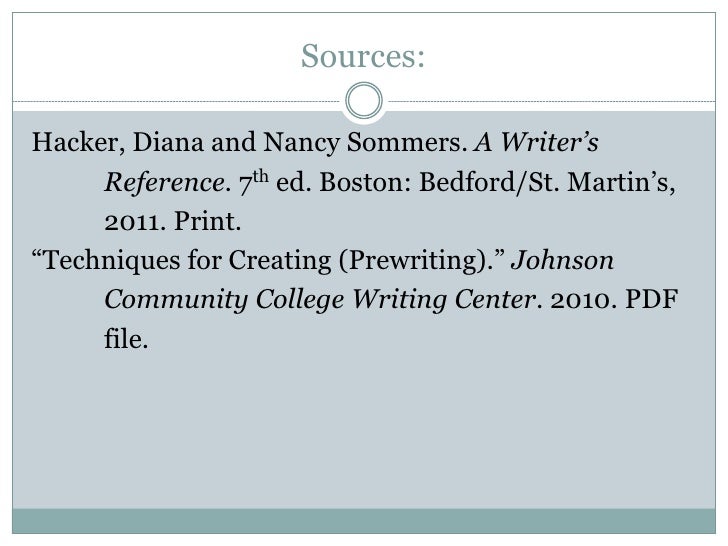Select the italic text "A Writer's"
The height and width of the screenshot is (546, 728).
pos(536,142)
